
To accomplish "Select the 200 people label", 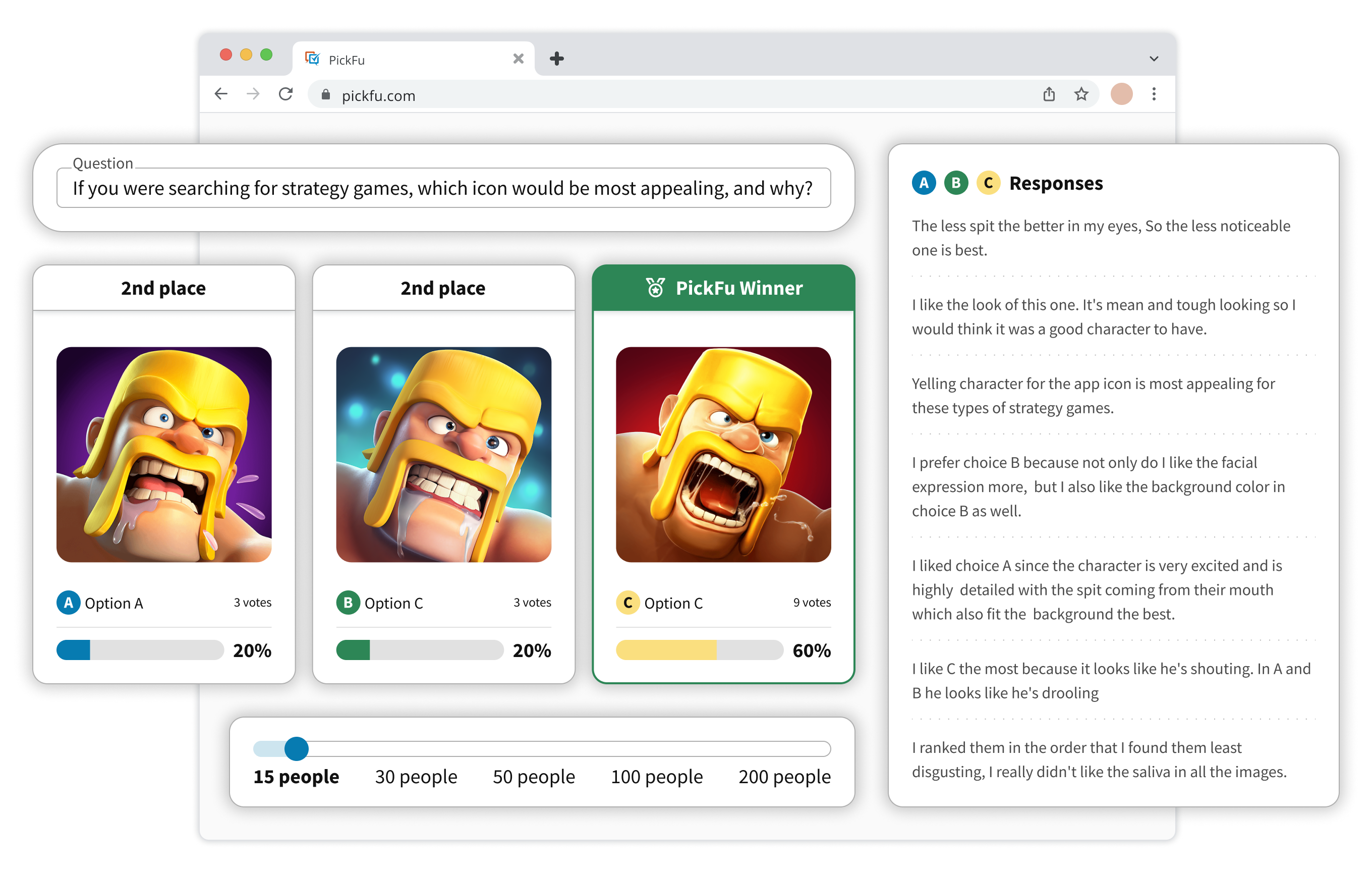I will click(784, 777).
